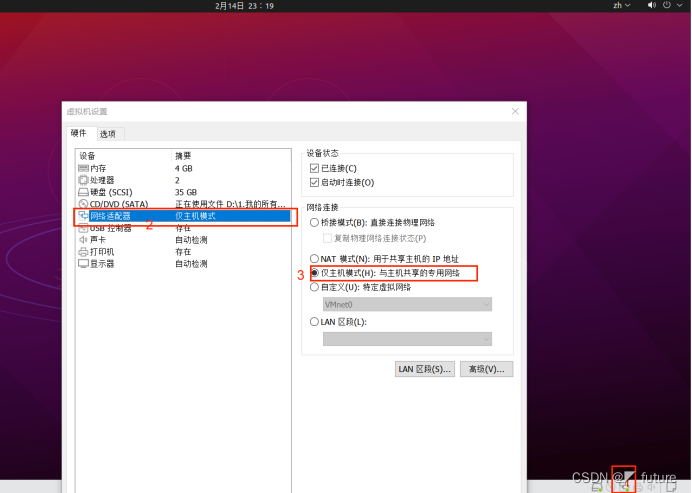
Task: Select 桥接模式(B) bridged radio button
Action: click(314, 222)
